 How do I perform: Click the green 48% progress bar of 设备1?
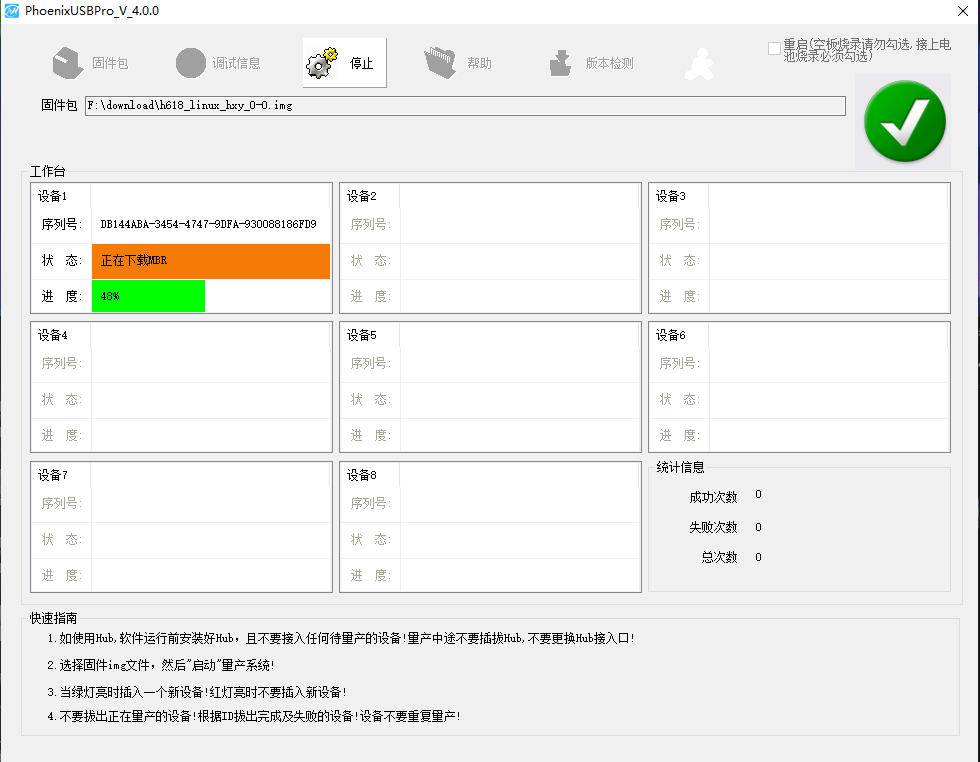[148, 296]
